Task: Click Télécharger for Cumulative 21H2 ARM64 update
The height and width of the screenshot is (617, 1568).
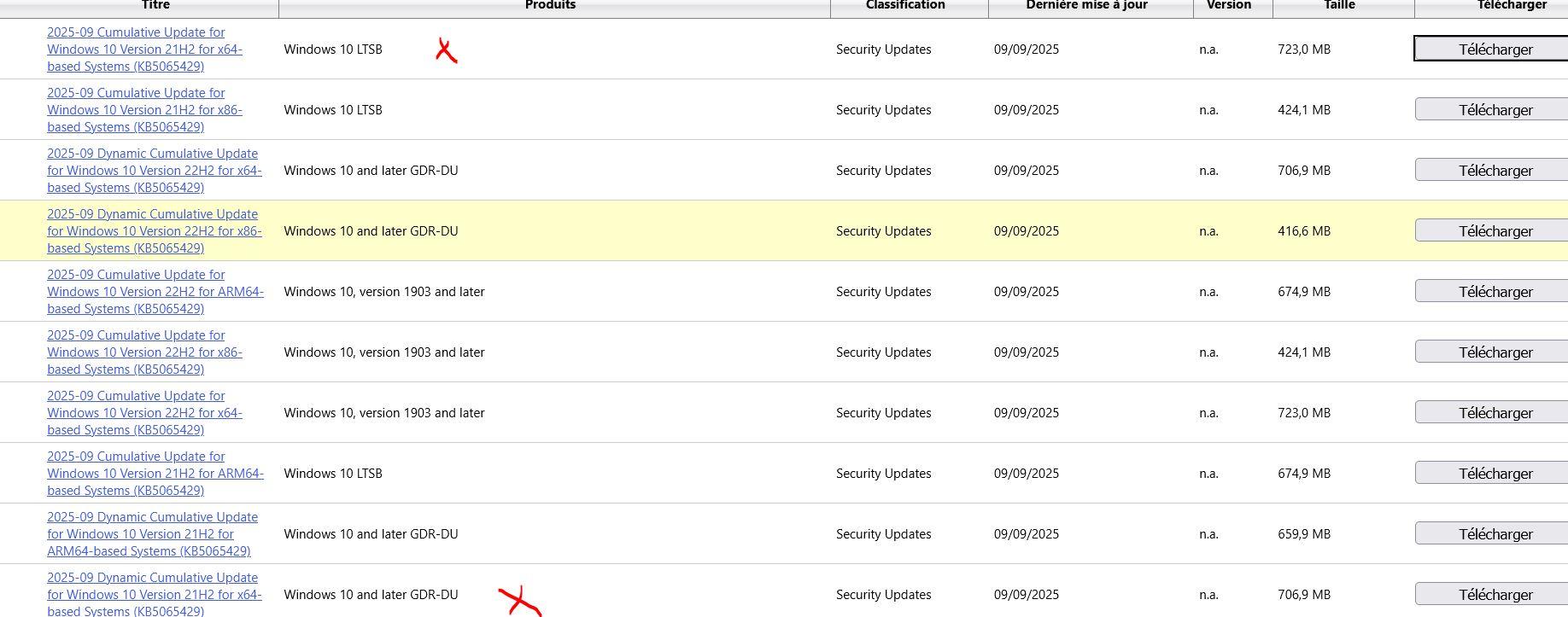Action: pos(1491,473)
